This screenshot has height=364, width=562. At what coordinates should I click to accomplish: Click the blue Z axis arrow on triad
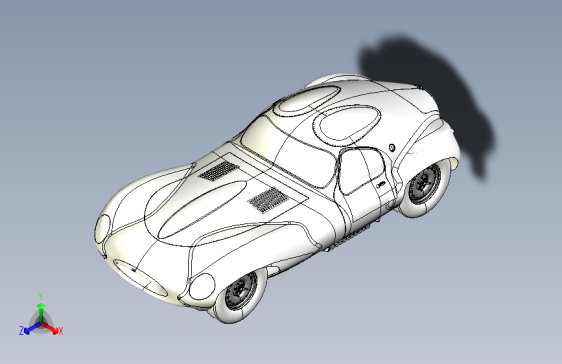(x=33, y=328)
